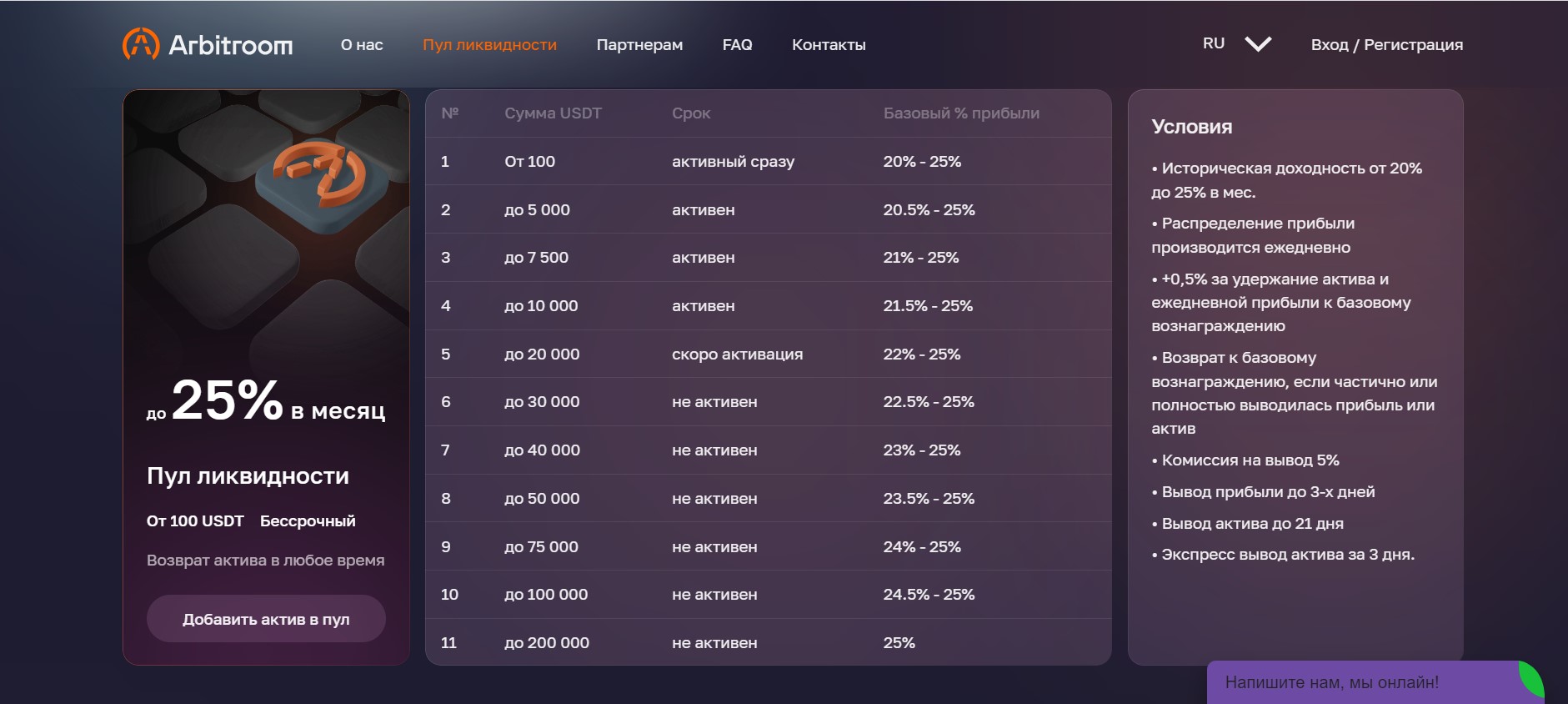The height and width of the screenshot is (704, 1568).
Task: Open the RU language dropdown chevron
Action: pos(1258,44)
